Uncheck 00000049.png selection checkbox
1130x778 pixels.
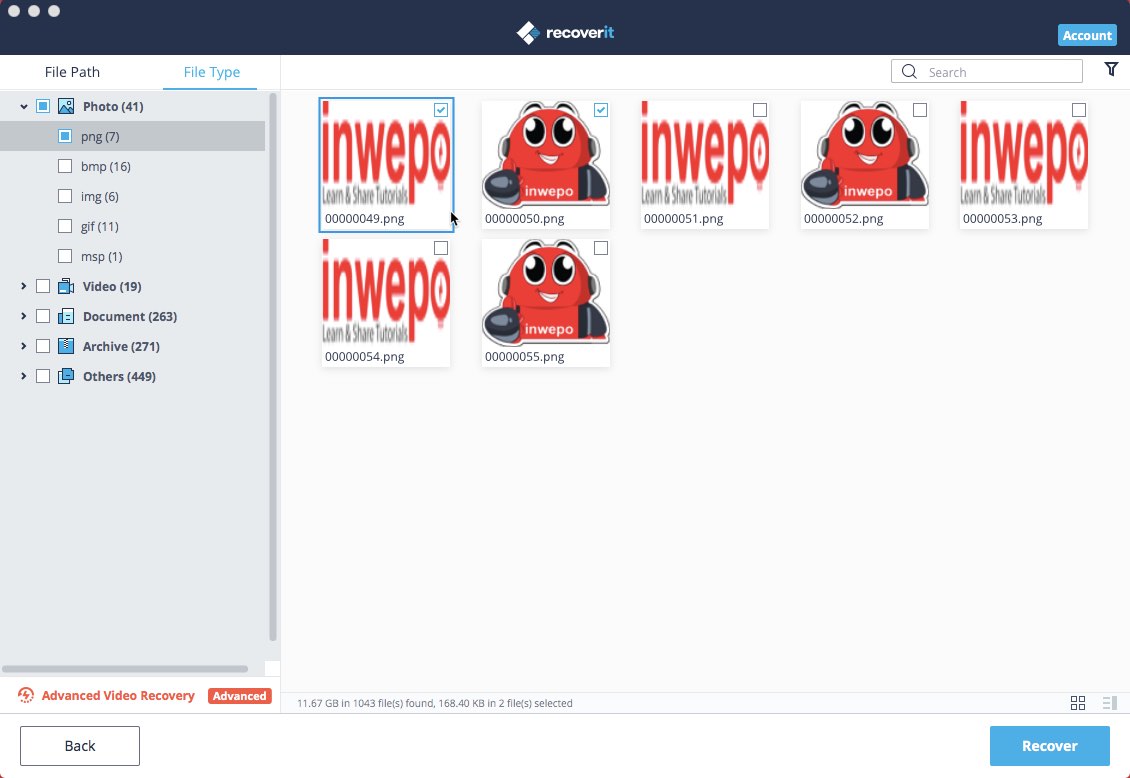tap(441, 110)
